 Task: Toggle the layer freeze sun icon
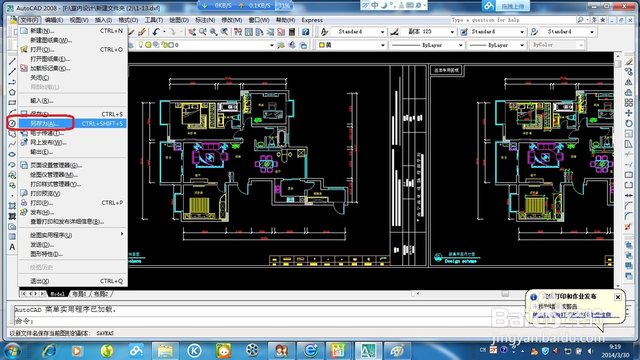149,45
